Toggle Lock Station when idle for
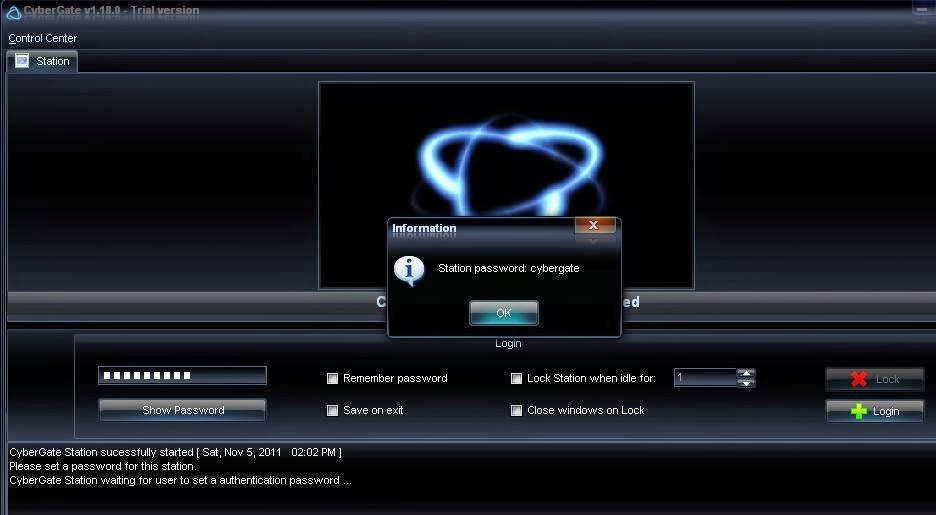 click(516, 378)
